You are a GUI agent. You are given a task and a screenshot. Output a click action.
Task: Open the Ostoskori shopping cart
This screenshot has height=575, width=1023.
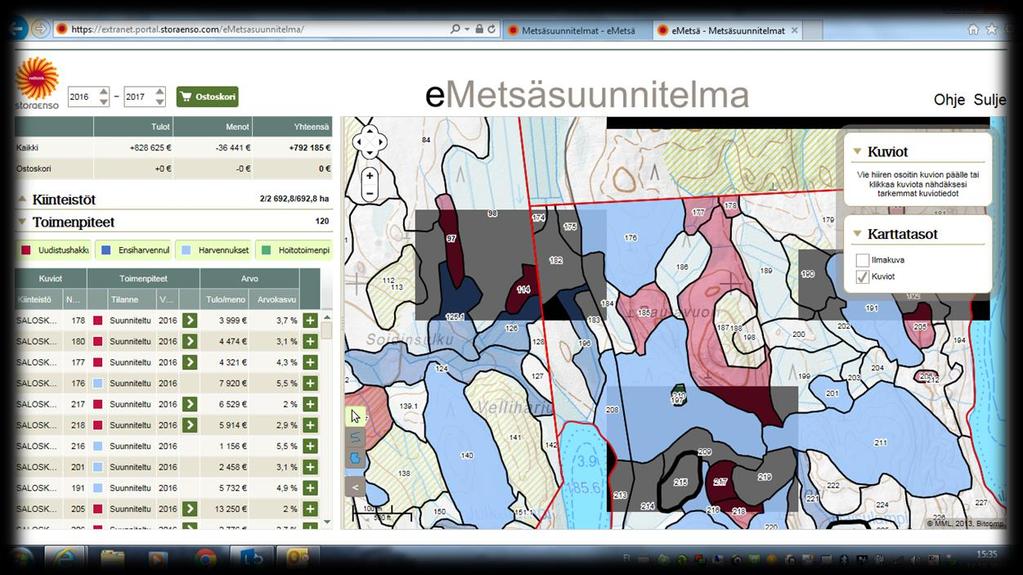[x=207, y=97]
